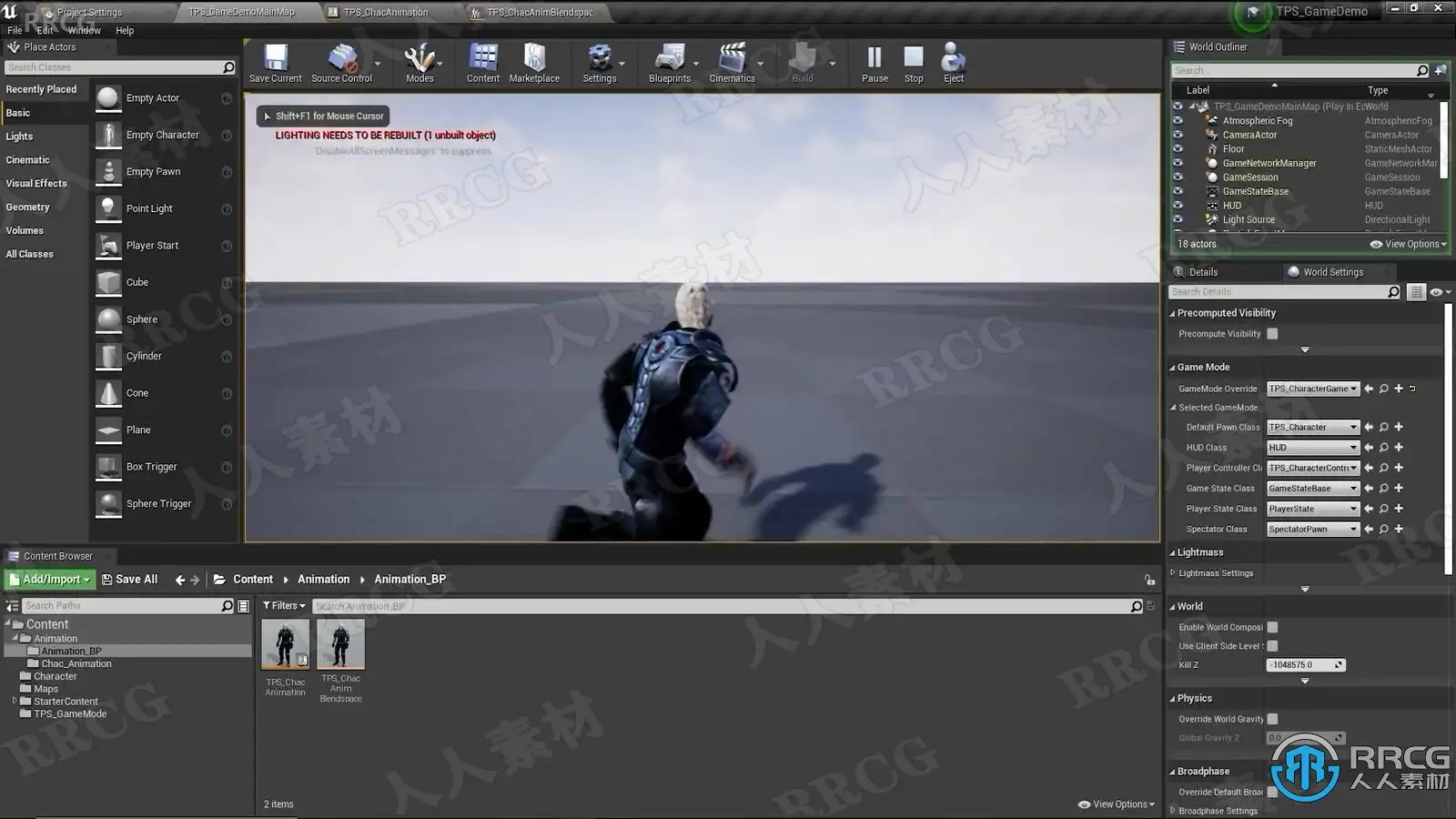This screenshot has height=819, width=1456.
Task: Toggle visibility of the Floor actor
Action: tap(1178, 148)
